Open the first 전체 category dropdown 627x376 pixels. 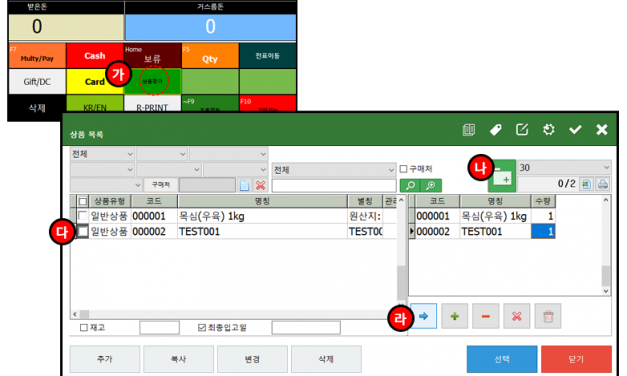102,154
